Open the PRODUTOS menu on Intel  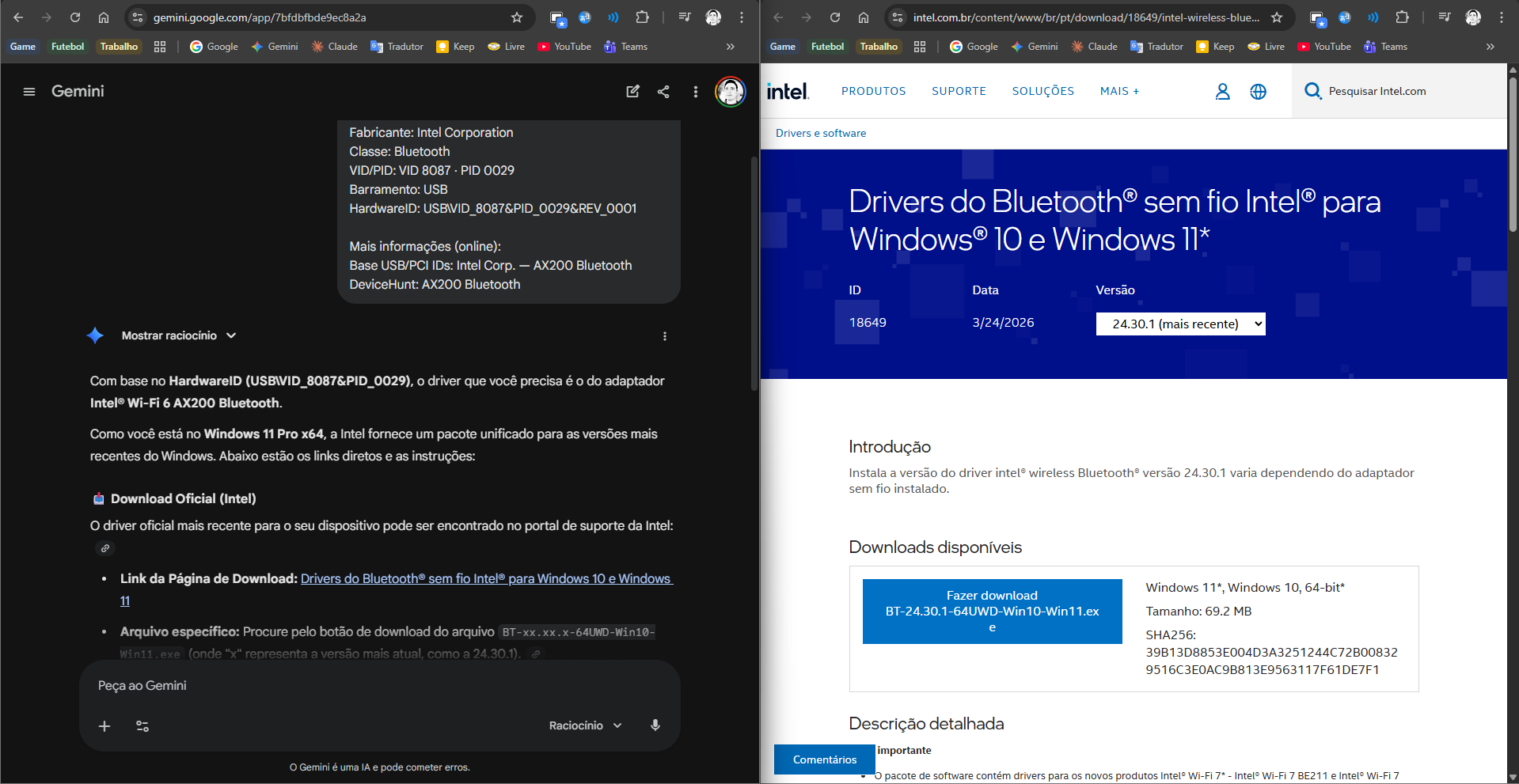click(873, 92)
